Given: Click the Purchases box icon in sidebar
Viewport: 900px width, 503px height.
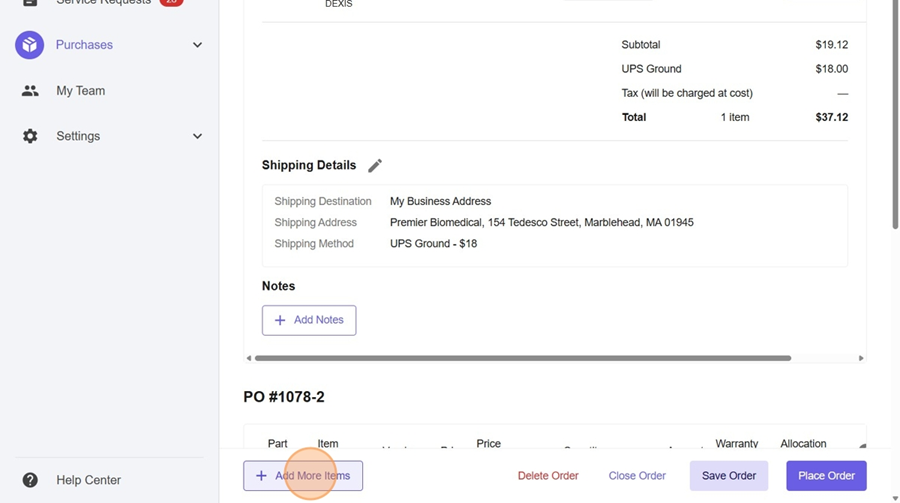Looking at the screenshot, I should 30,45.
